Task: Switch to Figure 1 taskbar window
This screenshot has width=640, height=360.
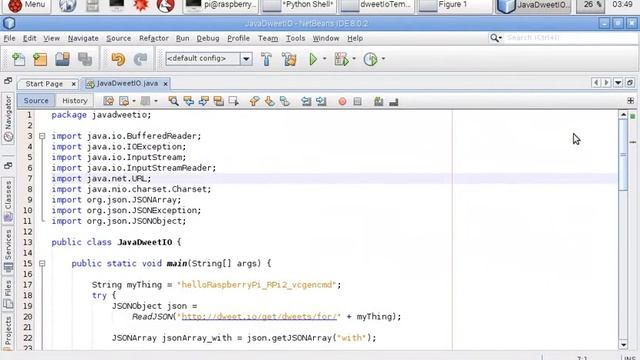Action: coord(453,5)
